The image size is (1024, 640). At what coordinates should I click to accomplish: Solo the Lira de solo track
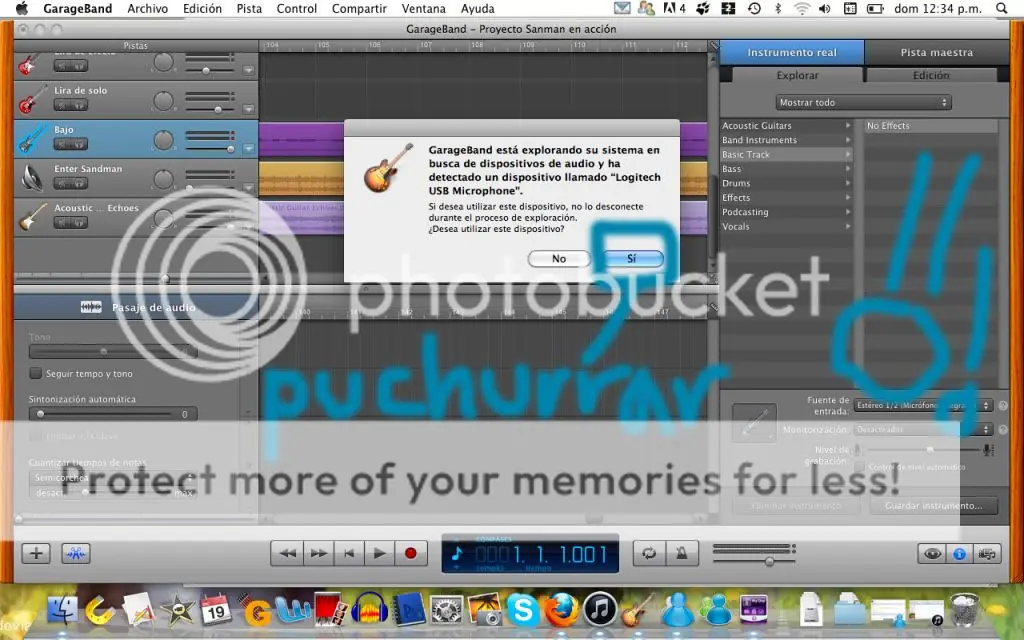click(x=78, y=105)
